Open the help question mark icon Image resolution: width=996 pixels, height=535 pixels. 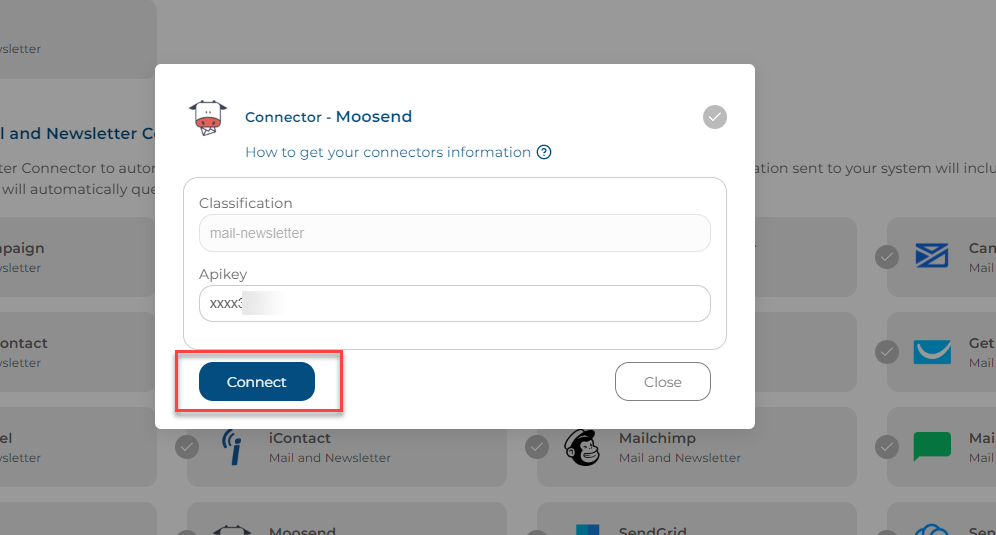point(544,152)
